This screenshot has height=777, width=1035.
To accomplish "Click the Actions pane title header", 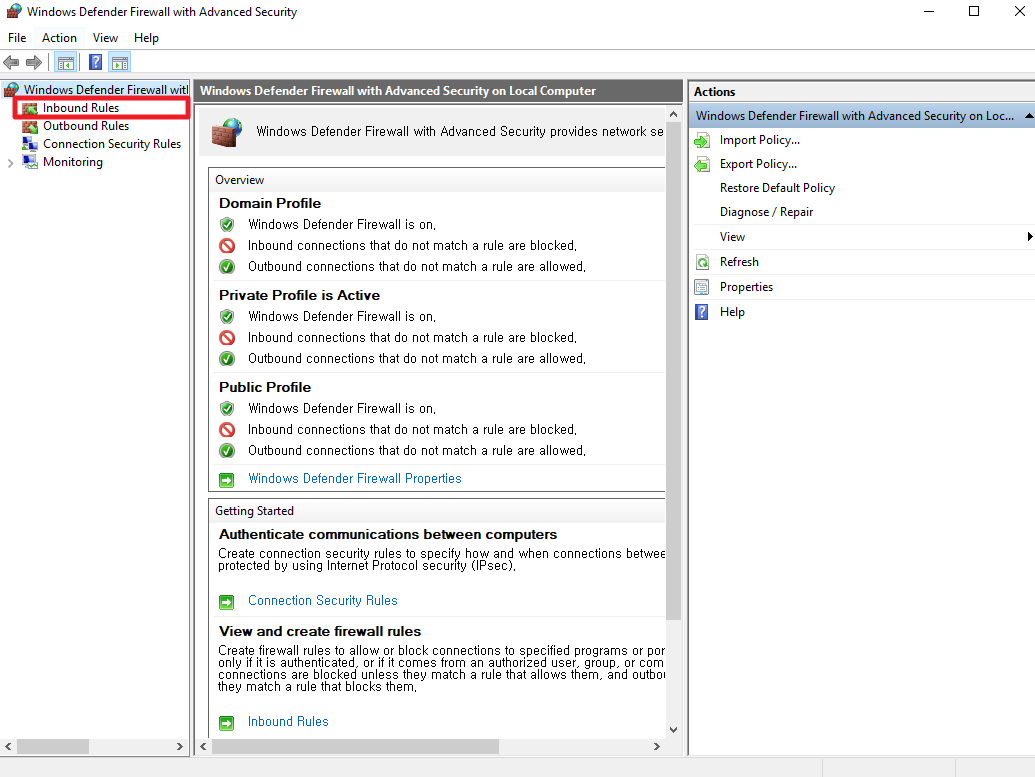I will click(x=861, y=92).
